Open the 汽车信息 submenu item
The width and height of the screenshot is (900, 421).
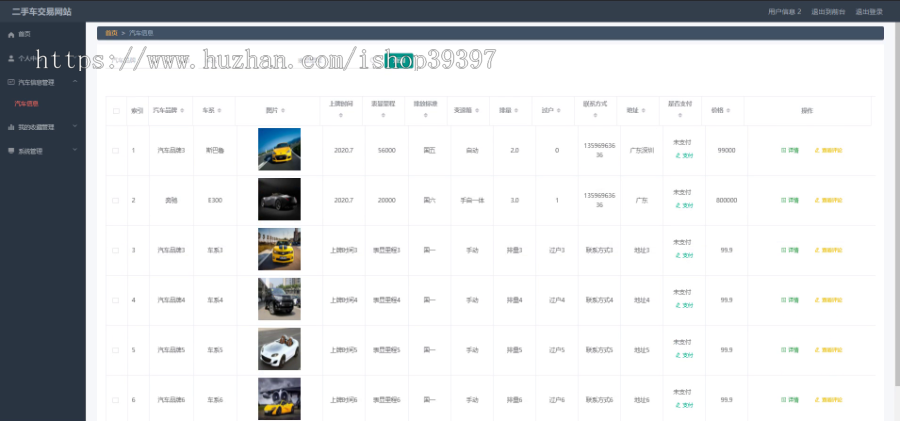pyautogui.click(x=26, y=104)
